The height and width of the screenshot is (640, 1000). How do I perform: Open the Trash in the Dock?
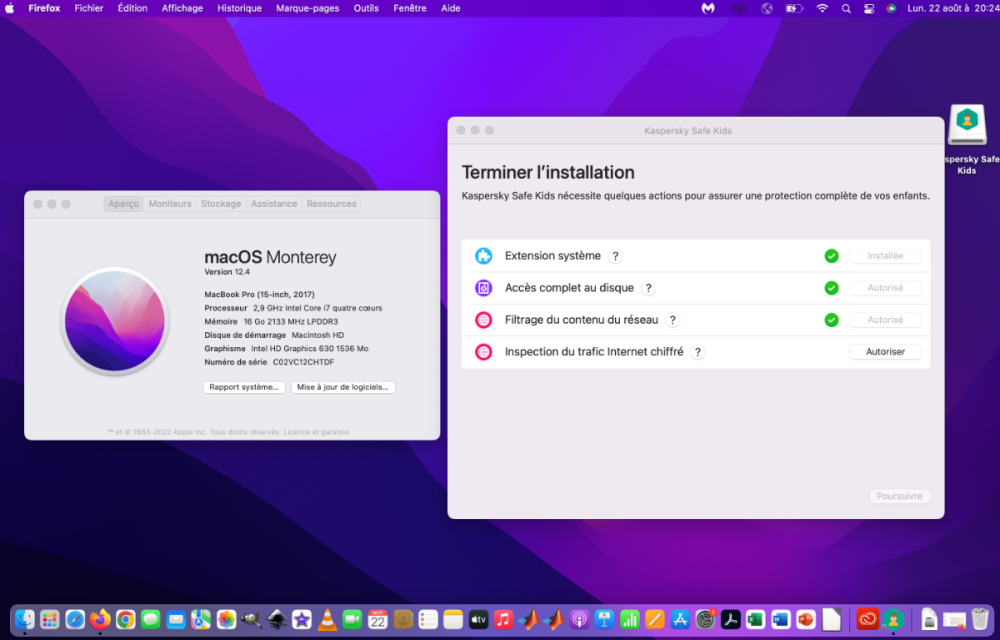980,619
